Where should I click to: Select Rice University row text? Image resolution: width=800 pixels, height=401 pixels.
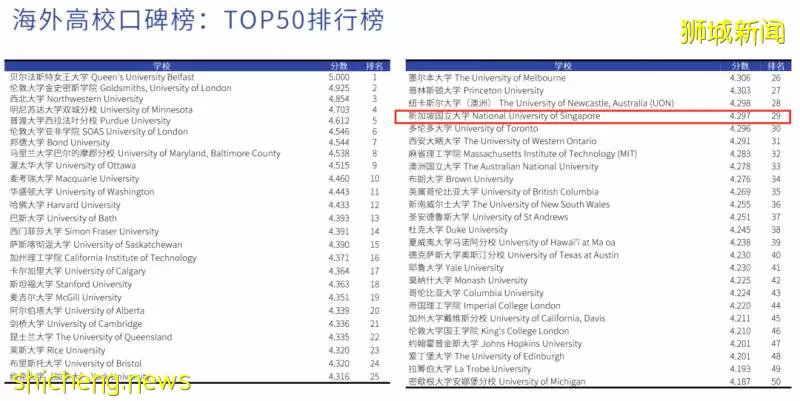tap(58, 351)
